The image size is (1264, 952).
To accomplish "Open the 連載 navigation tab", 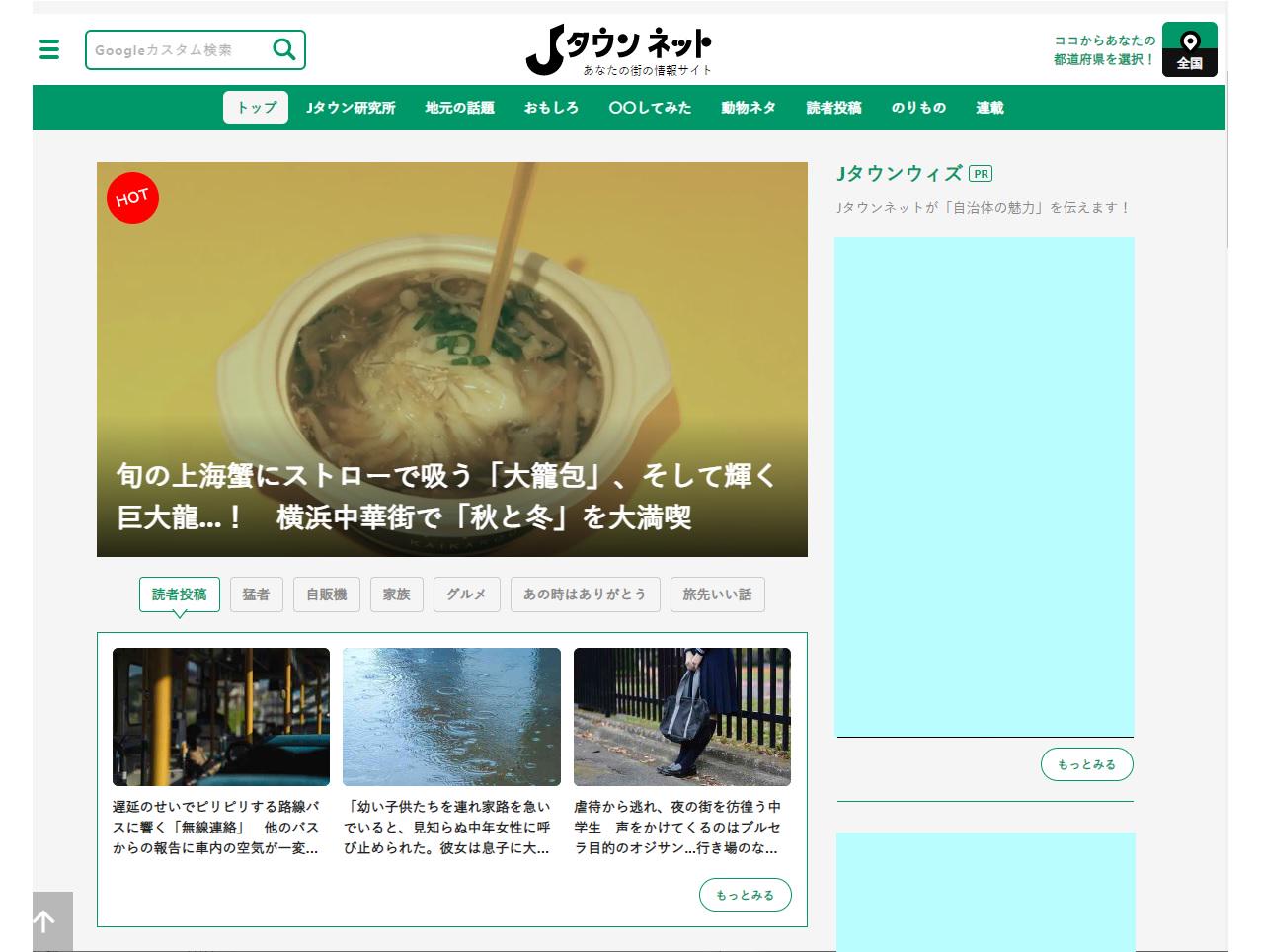I will tap(988, 108).
